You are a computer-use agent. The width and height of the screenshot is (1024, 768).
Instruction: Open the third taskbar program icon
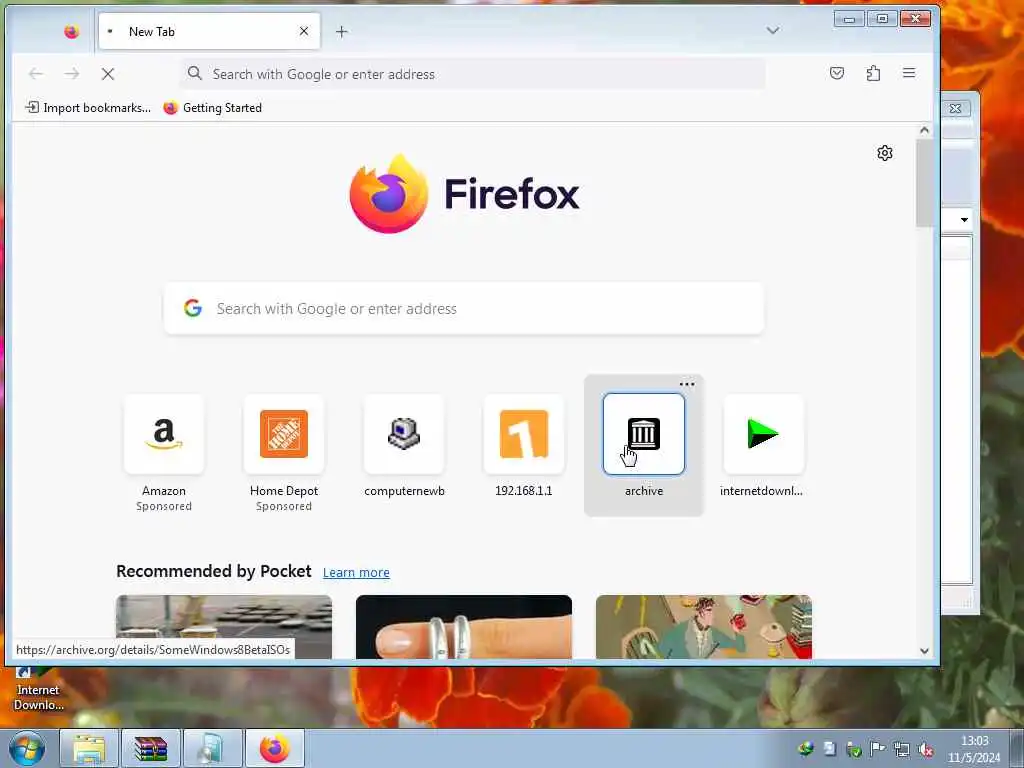click(x=213, y=748)
